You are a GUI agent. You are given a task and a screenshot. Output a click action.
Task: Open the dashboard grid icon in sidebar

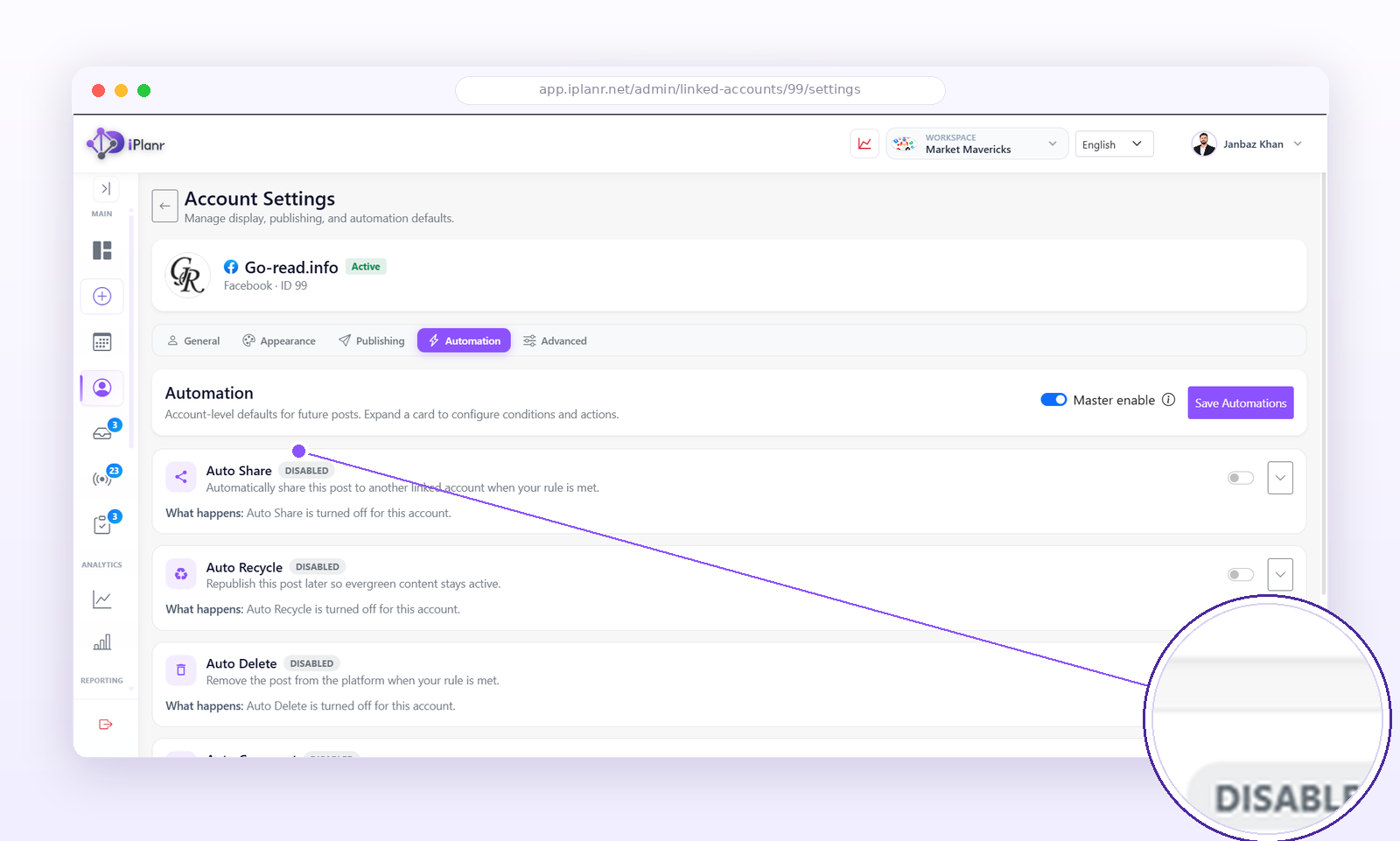(102, 250)
